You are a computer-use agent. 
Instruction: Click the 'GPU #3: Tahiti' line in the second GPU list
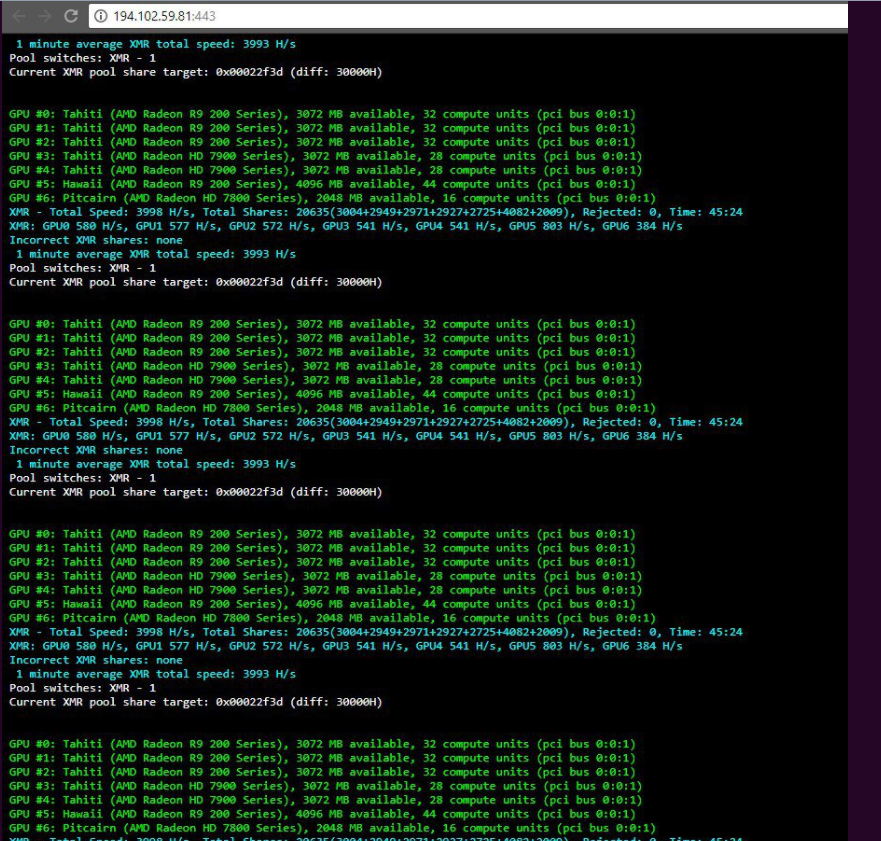(x=325, y=366)
